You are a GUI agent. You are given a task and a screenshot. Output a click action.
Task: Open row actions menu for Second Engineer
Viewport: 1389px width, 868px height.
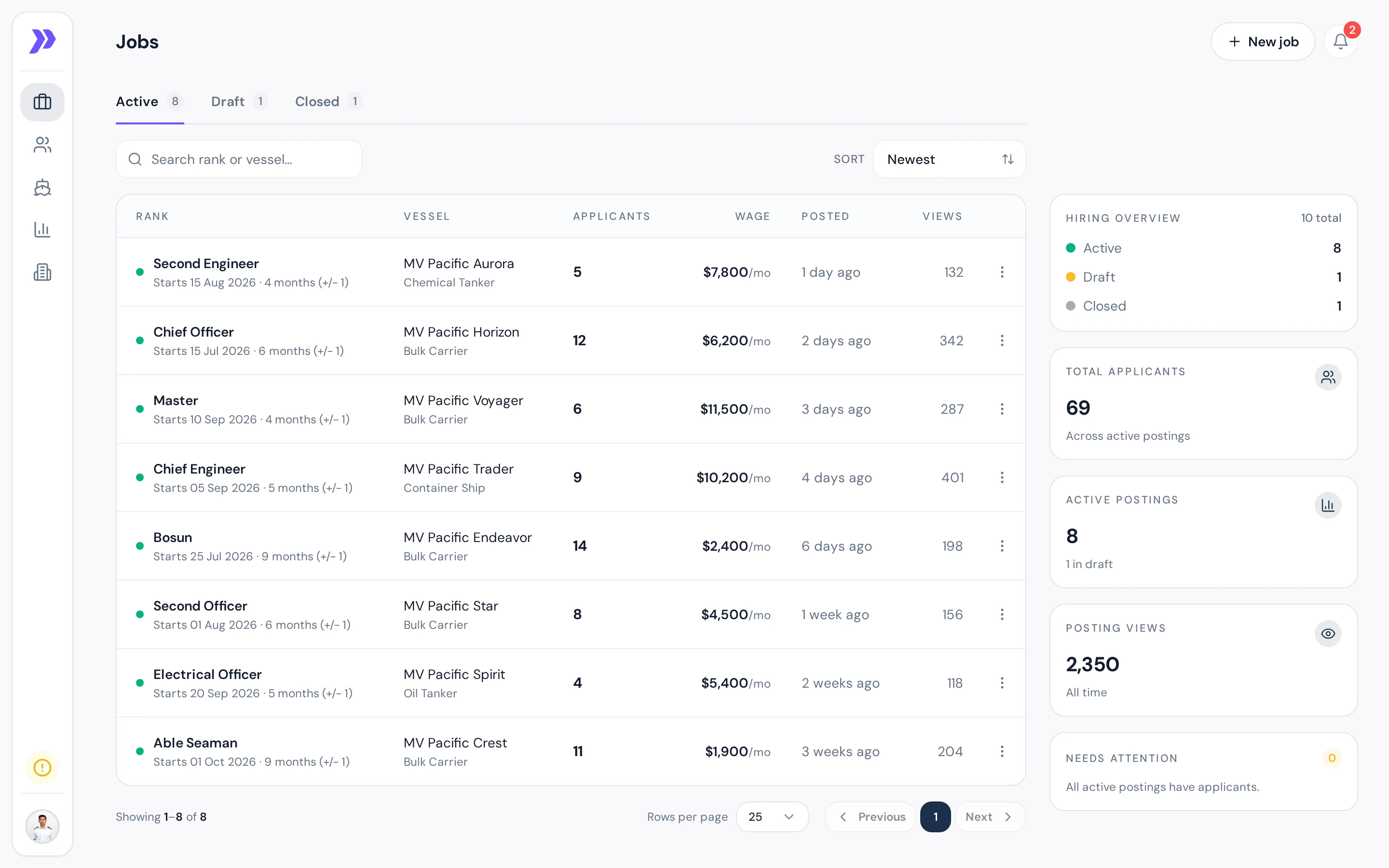click(1002, 272)
